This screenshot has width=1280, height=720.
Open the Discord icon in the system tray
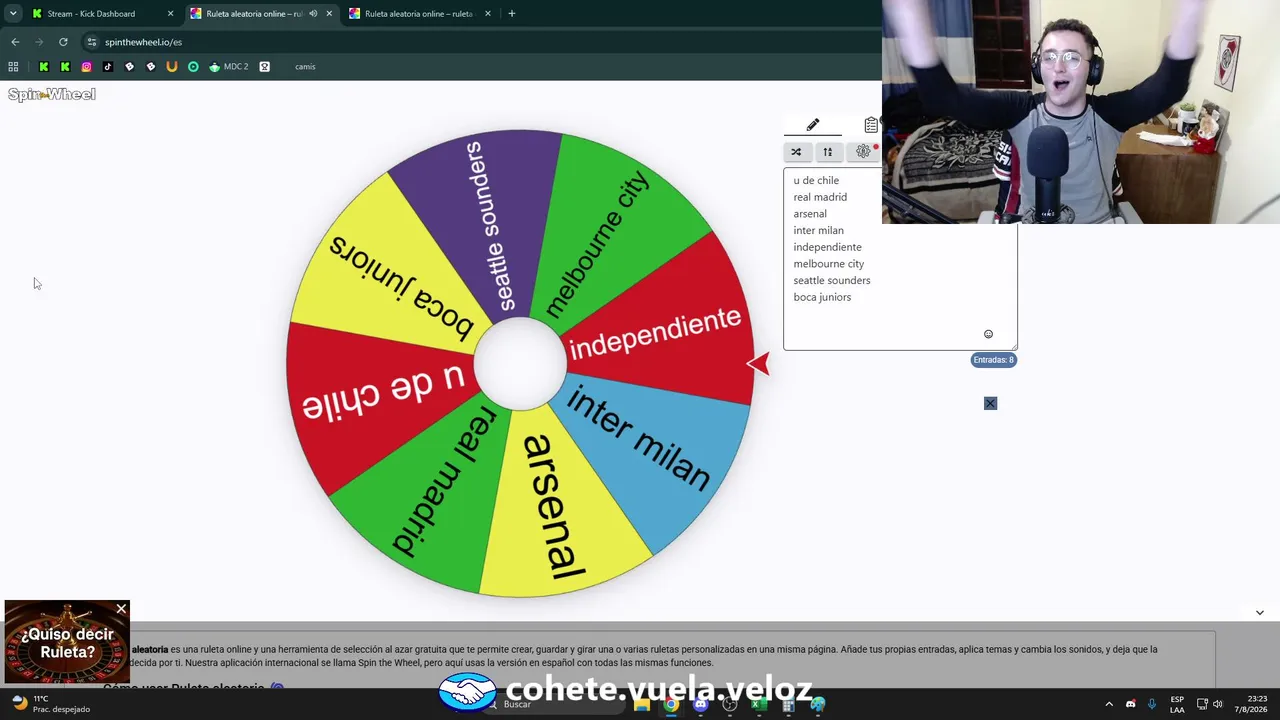[x=1131, y=704]
